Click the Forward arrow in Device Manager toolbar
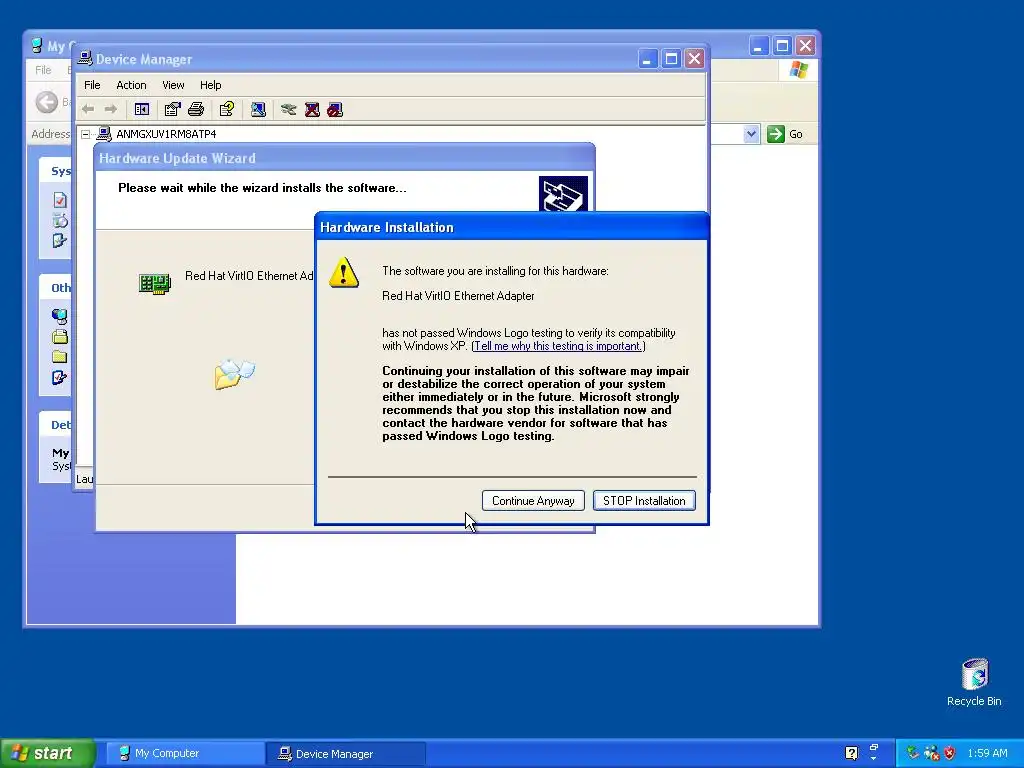Viewport: 1024px width, 768px height. tap(110, 109)
